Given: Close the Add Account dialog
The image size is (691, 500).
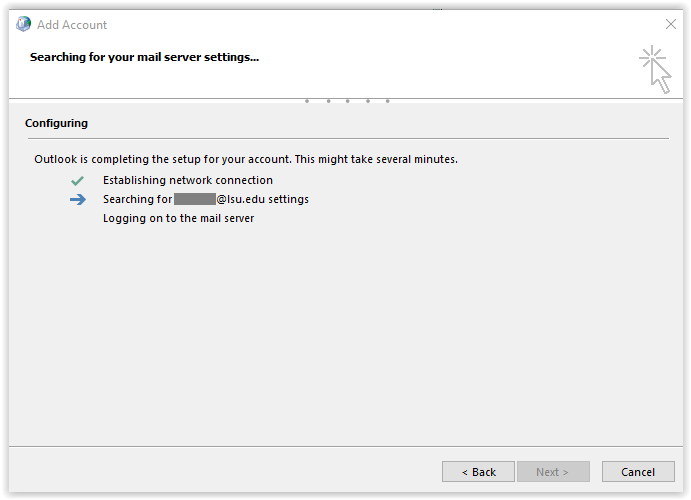Looking at the screenshot, I should [x=671, y=24].
